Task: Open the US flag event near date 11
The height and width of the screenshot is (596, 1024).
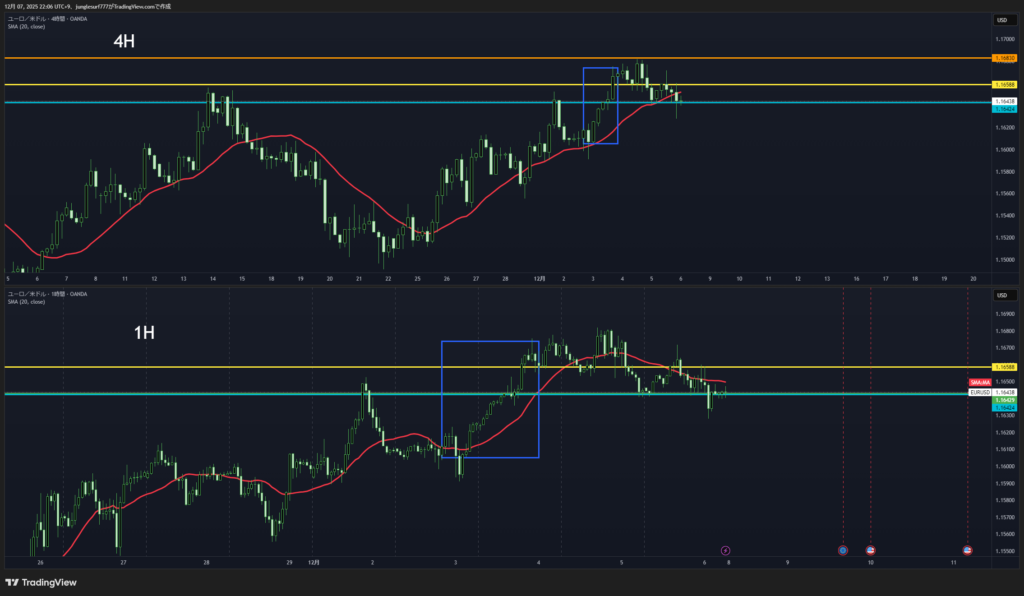Action: click(968, 550)
